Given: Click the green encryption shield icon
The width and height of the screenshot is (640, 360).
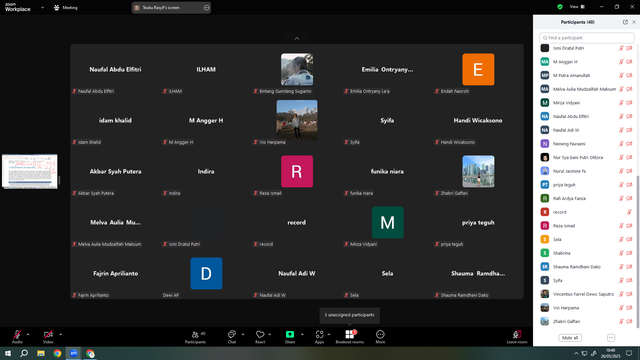Looking at the screenshot, I should pyautogui.click(x=560, y=7).
